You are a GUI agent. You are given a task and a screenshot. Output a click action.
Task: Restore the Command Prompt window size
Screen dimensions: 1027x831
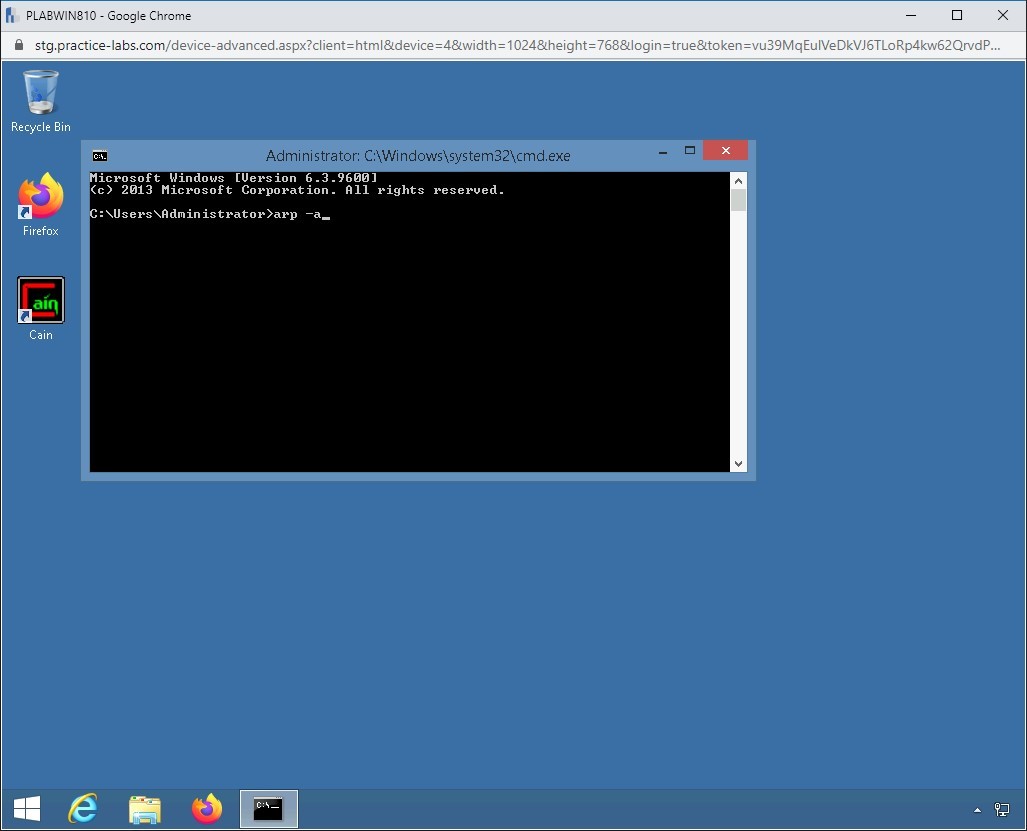[x=690, y=149]
